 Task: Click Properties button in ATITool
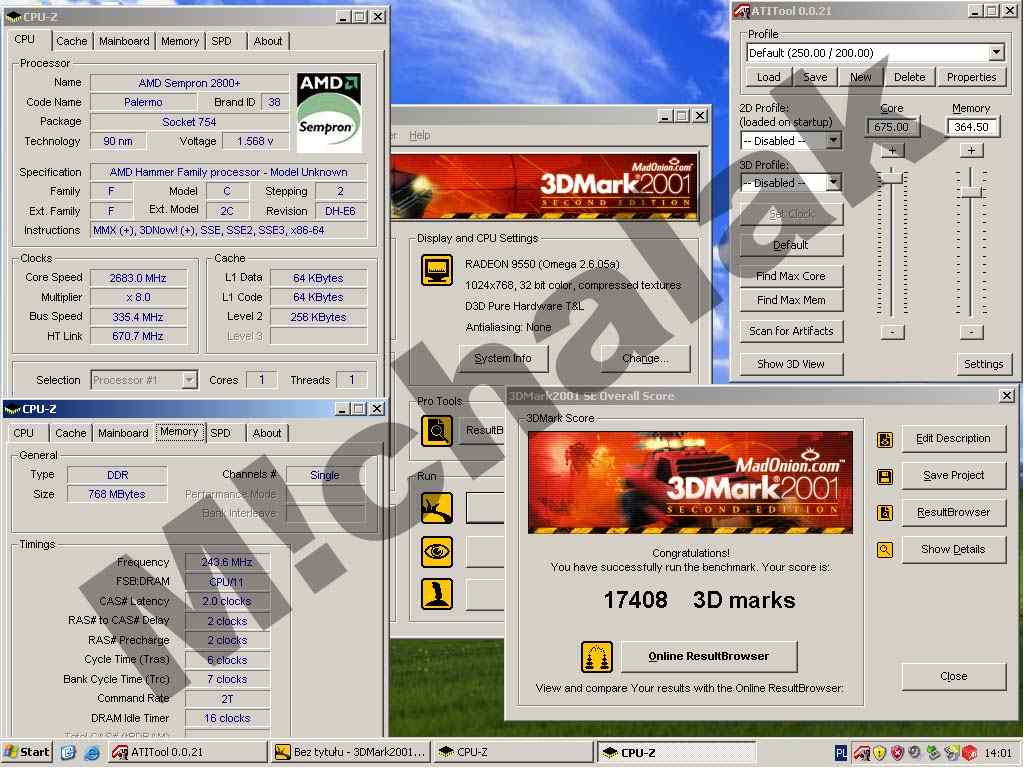pyautogui.click(x=971, y=77)
